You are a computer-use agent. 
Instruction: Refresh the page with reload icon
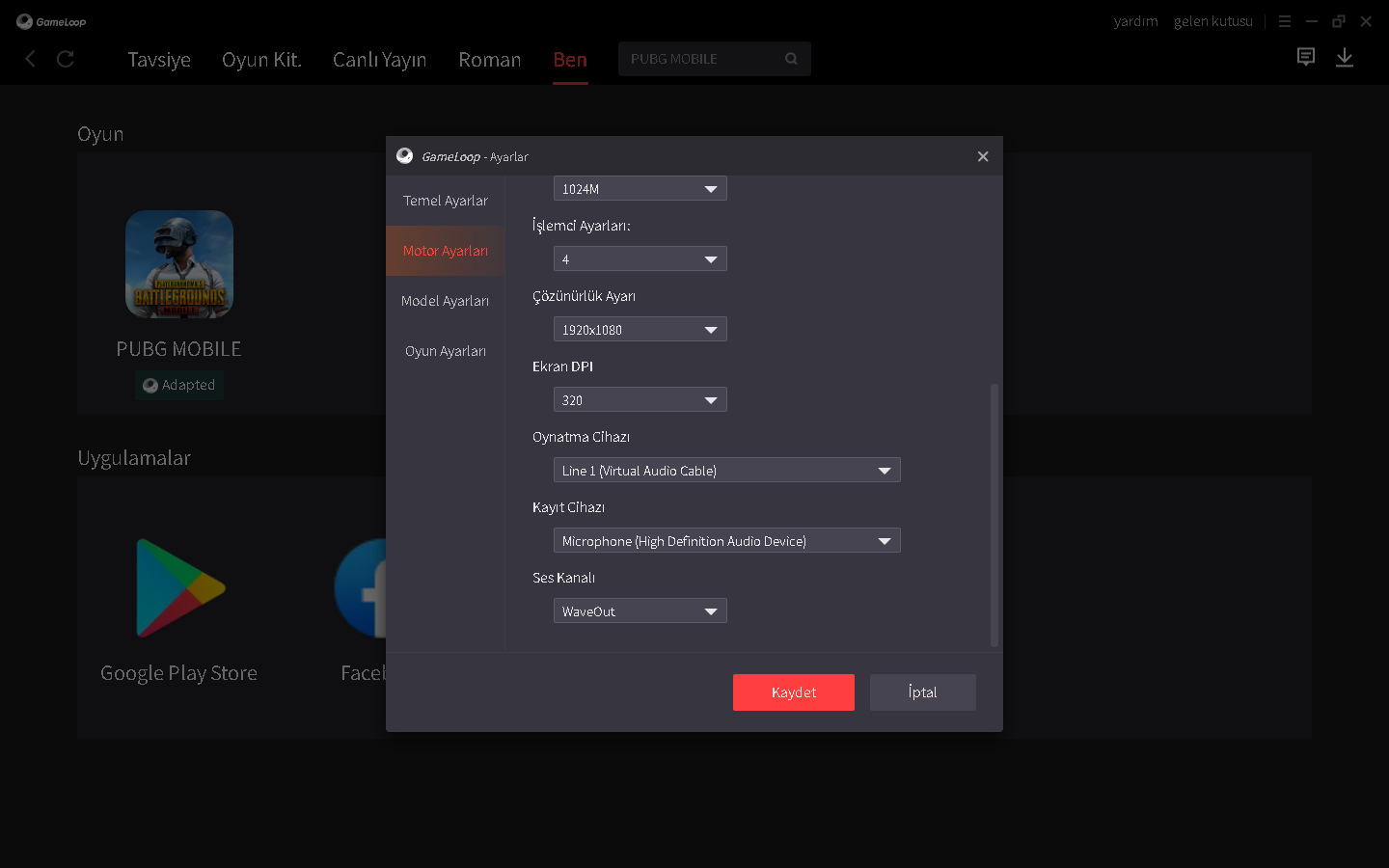[x=66, y=59]
